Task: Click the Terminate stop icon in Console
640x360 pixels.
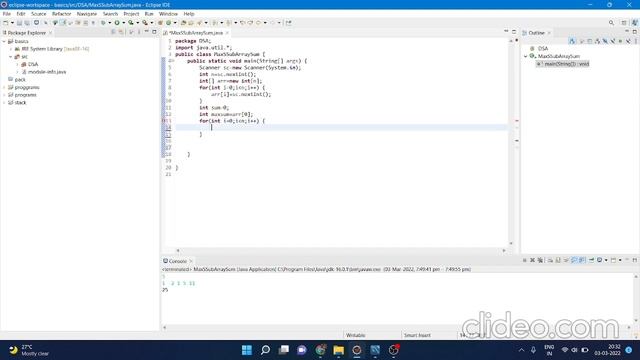Action: [524, 260]
